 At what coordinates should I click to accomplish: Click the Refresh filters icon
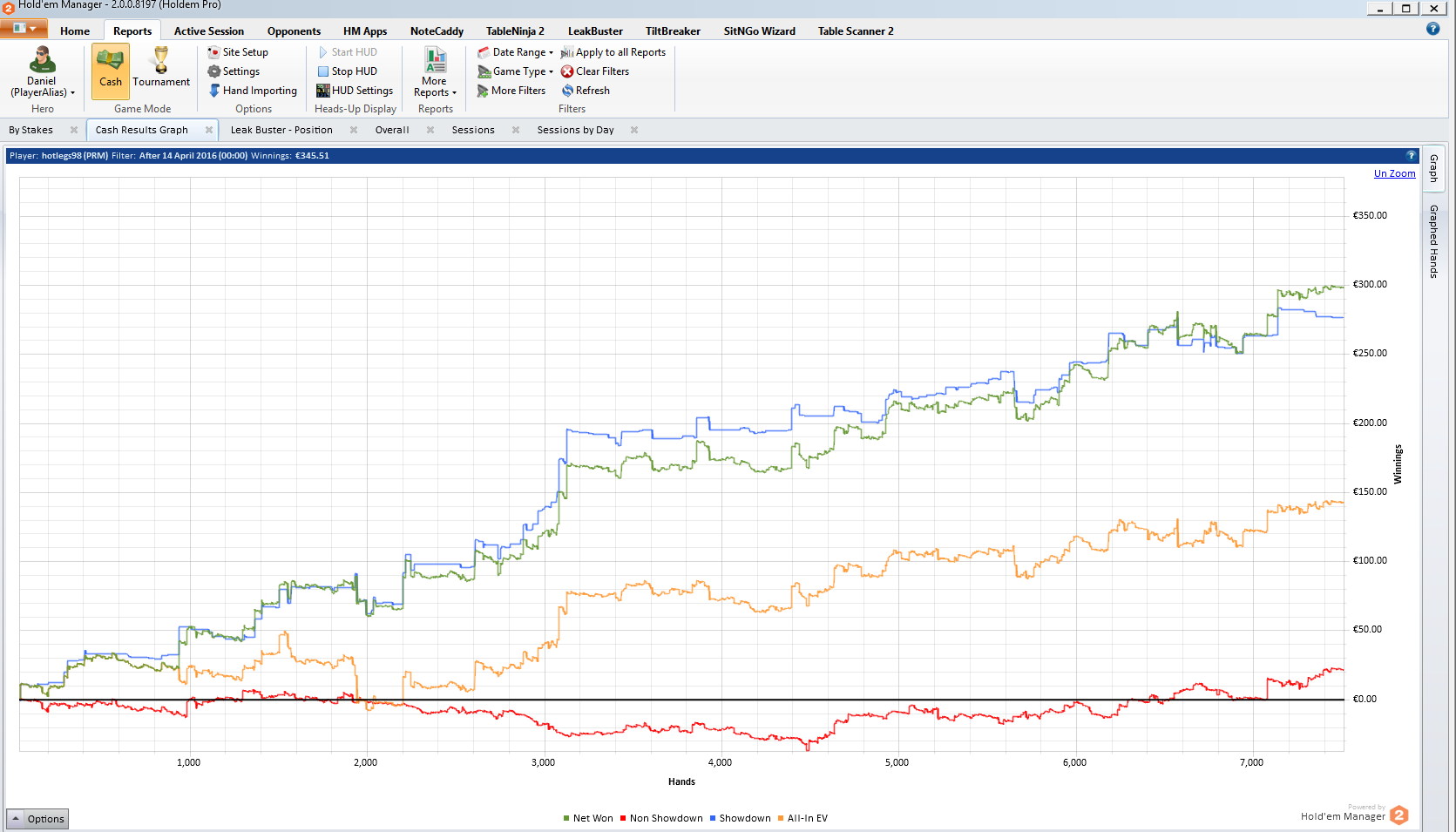click(x=567, y=91)
